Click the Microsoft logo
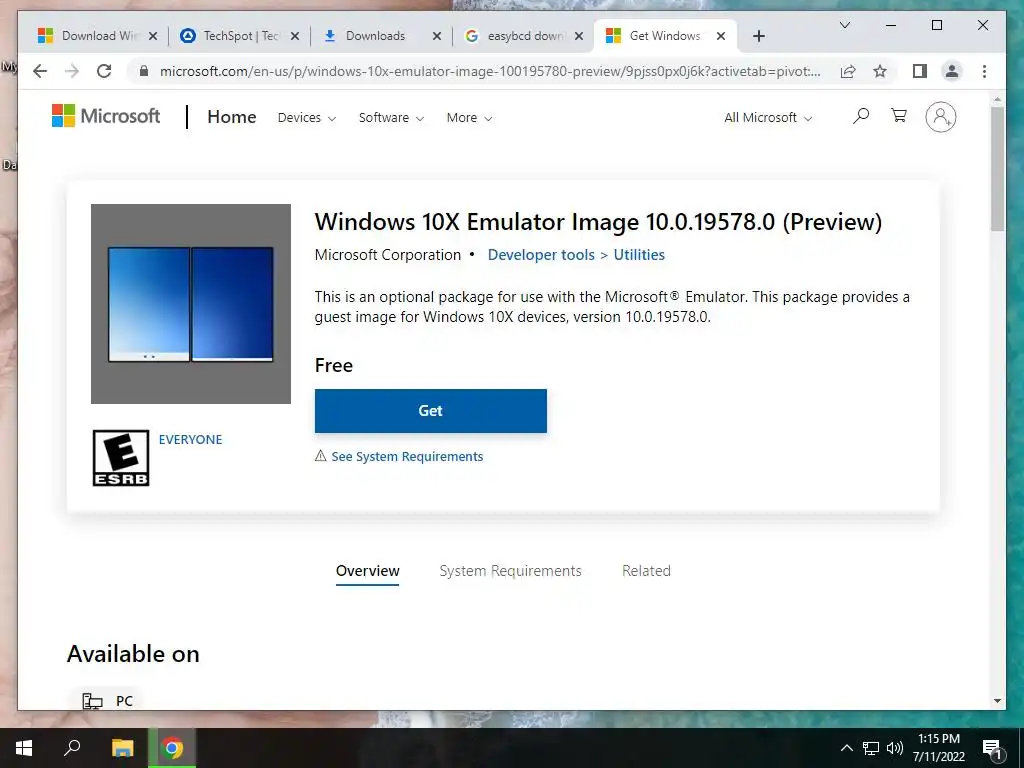This screenshot has width=1024, height=768. click(106, 116)
